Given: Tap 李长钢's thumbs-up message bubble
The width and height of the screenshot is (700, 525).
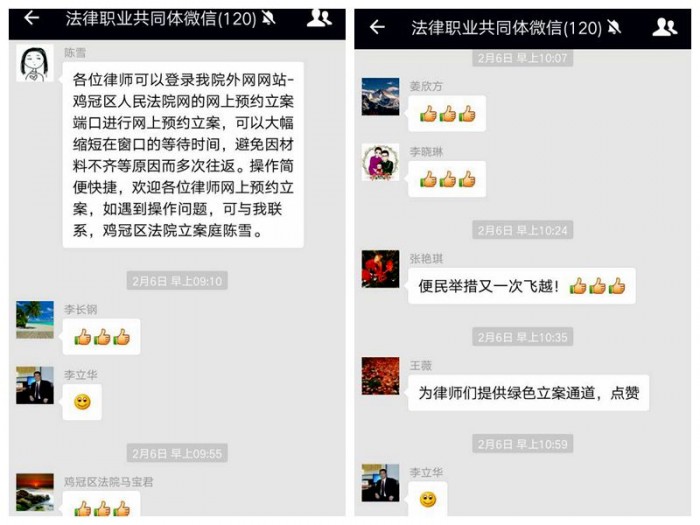Looking at the screenshot, I should pos(101,337).
